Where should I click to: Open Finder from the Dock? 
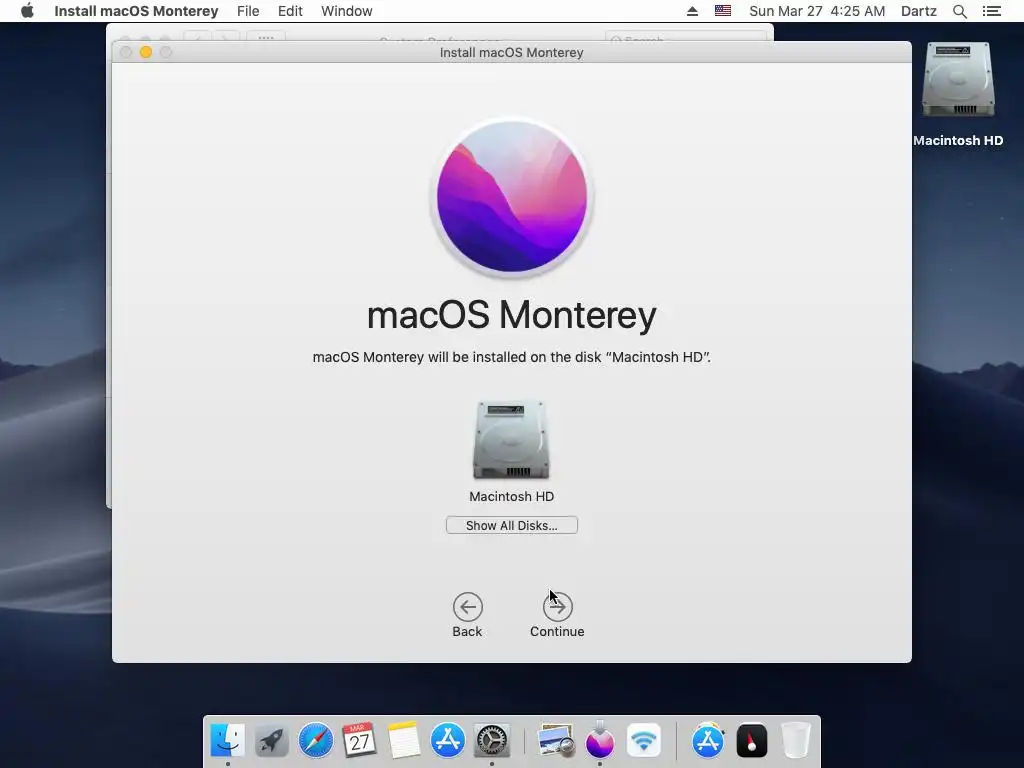coord(227,741)
